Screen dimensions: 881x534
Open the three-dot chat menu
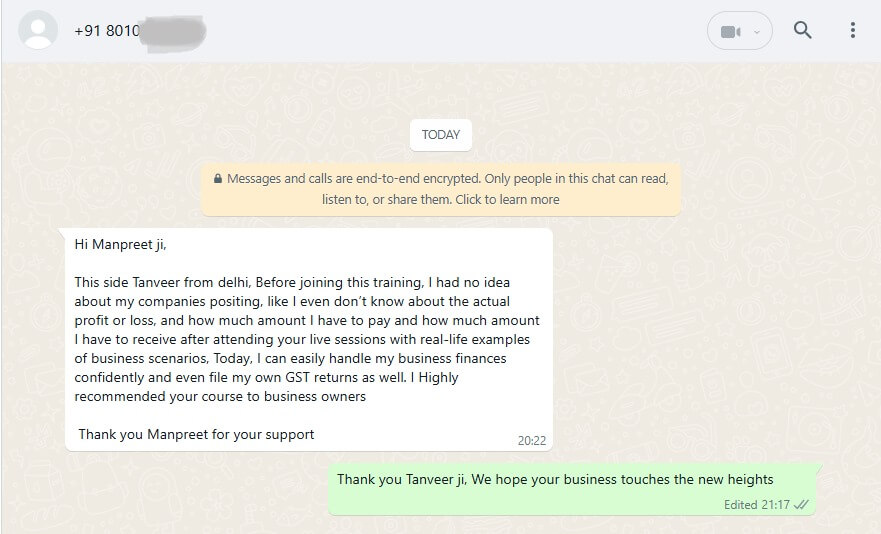[x=852, y=30]
